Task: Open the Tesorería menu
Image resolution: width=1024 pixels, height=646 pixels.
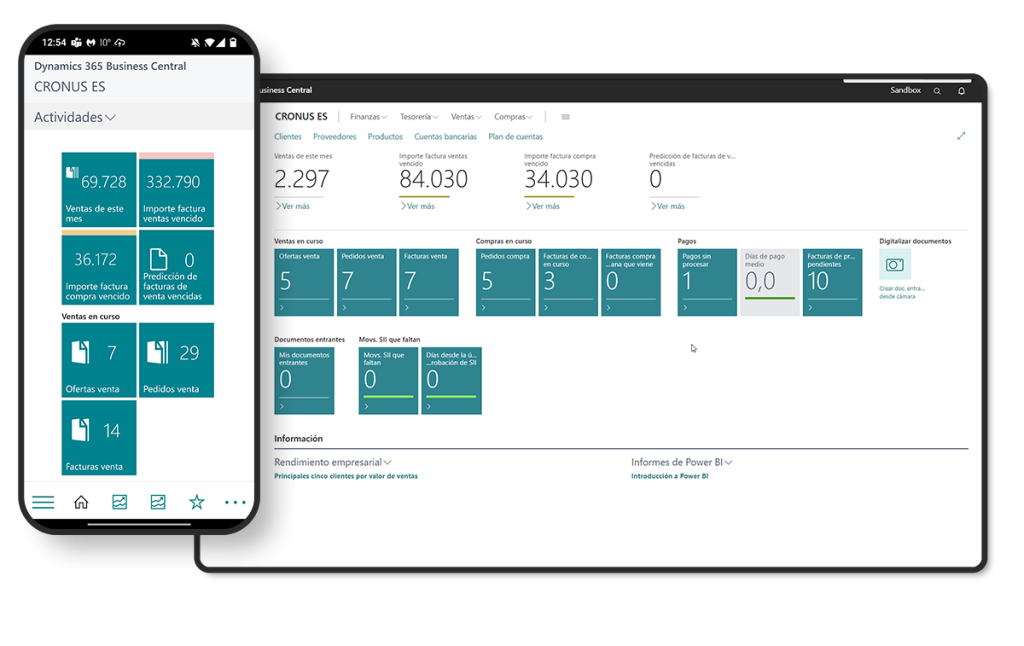Action: 419,117
